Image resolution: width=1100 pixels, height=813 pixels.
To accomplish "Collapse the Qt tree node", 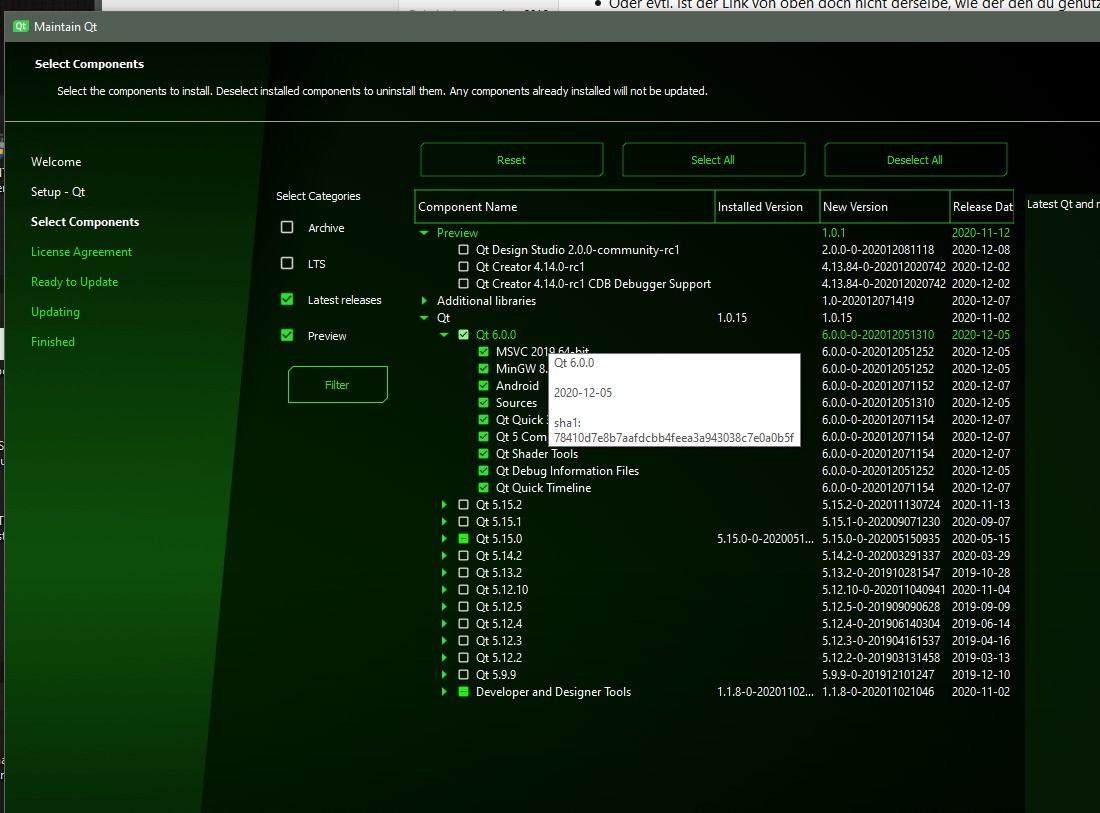I will [424, 318].
